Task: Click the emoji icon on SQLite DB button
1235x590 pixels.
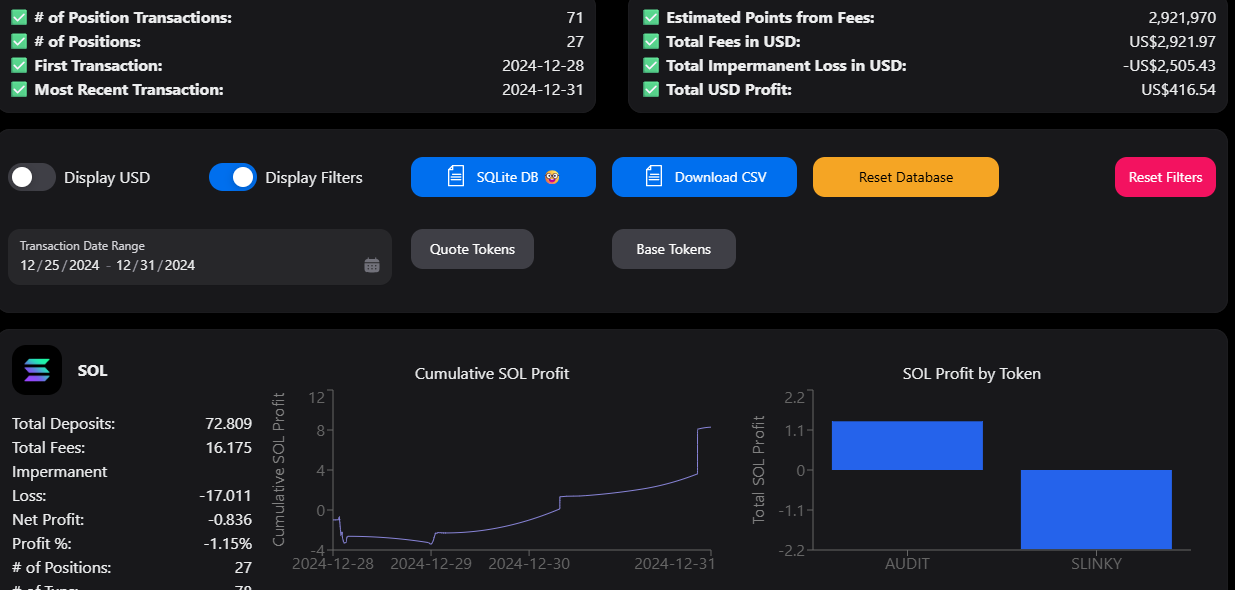Action: point(552,177)
